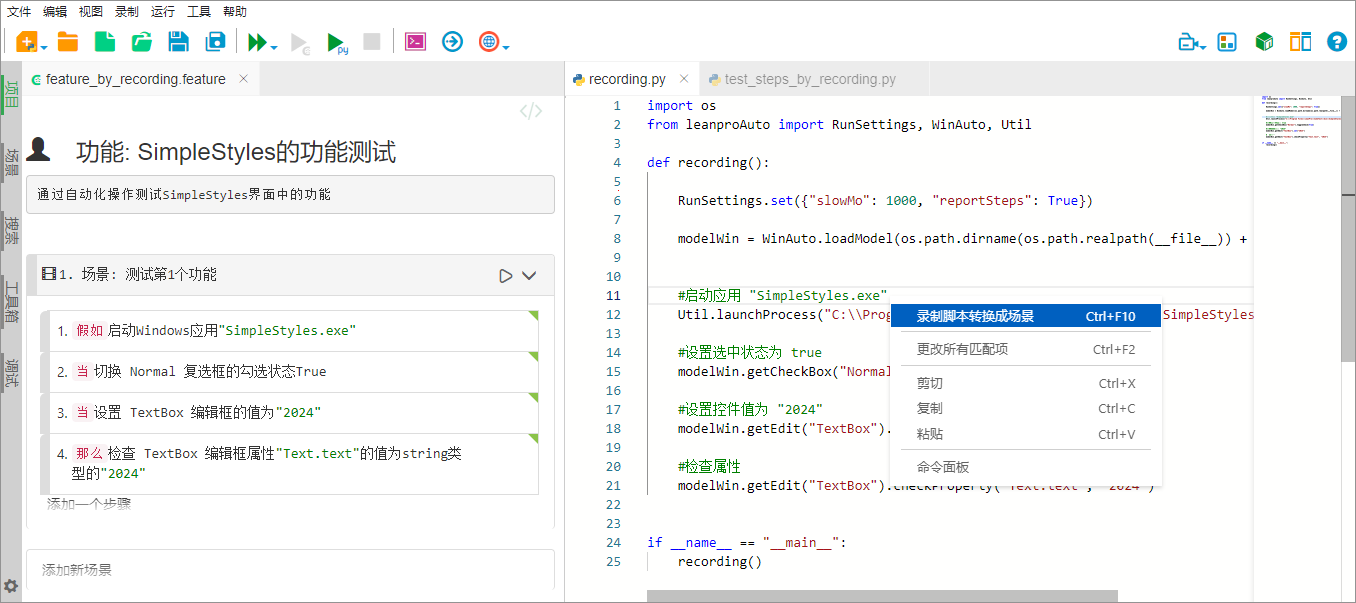This screenshot has width=1356, height=603.
Task: Open the run project dropdown arrow
Action: pos(273,46)
